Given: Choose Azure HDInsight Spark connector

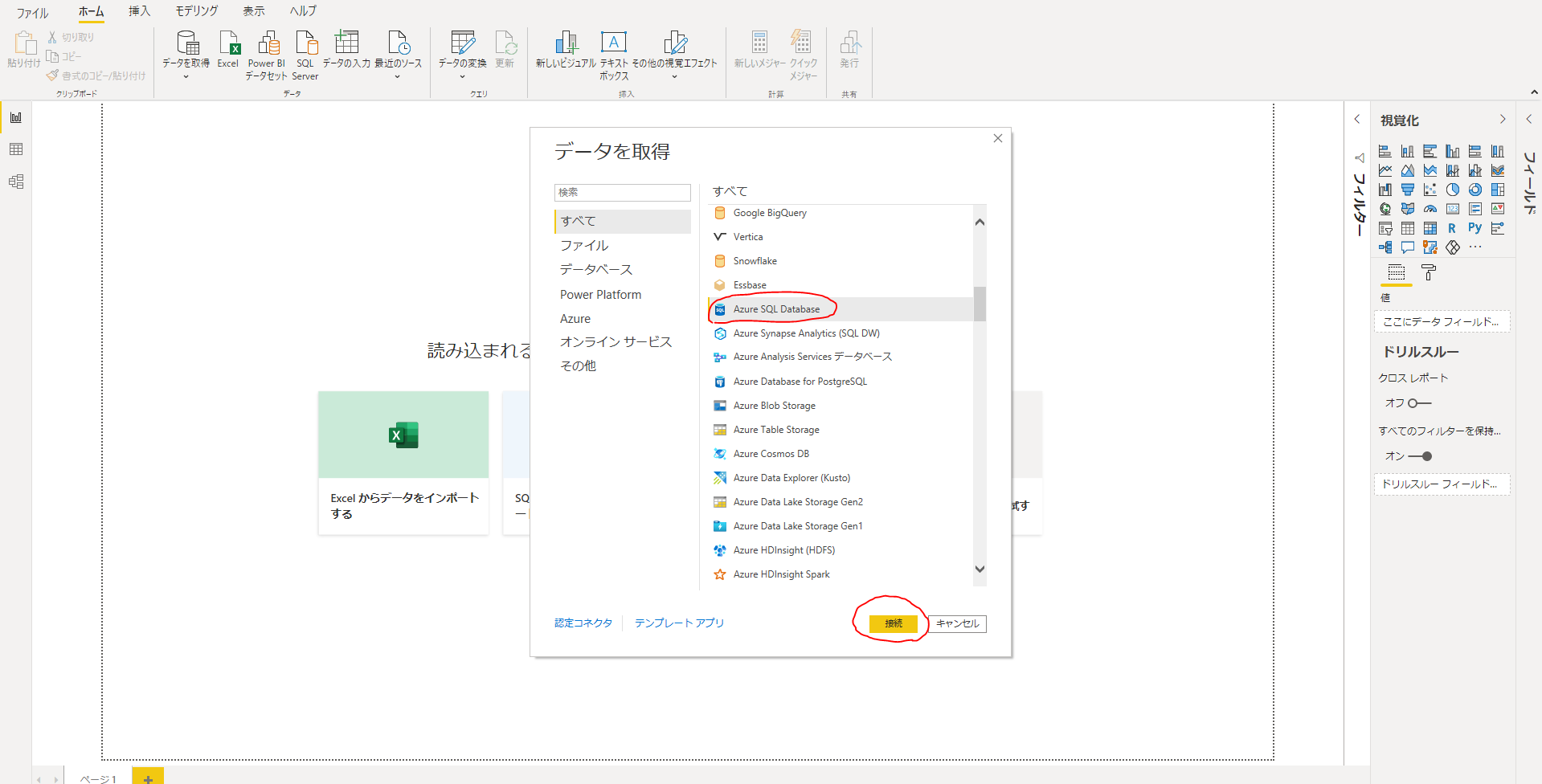Looking at the screenshot, I should tap(841, 574).
